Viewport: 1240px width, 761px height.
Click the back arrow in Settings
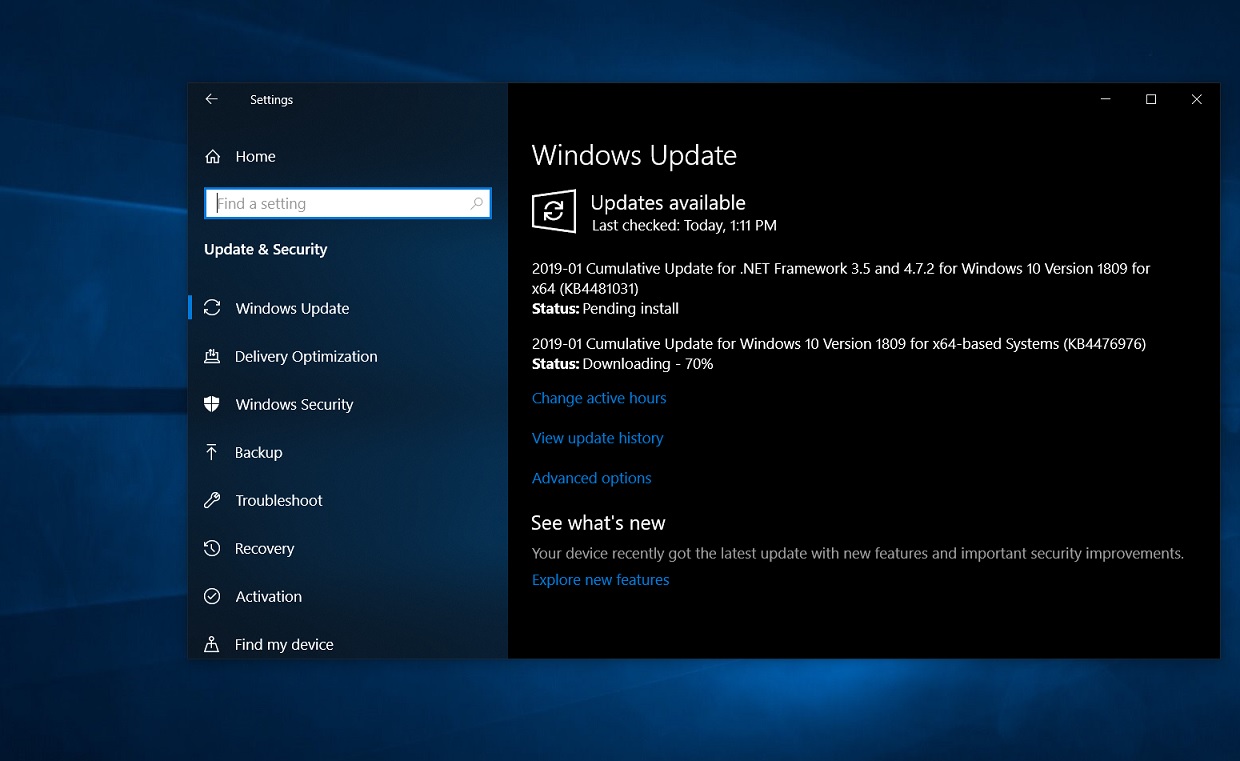[x=211, y=99]
